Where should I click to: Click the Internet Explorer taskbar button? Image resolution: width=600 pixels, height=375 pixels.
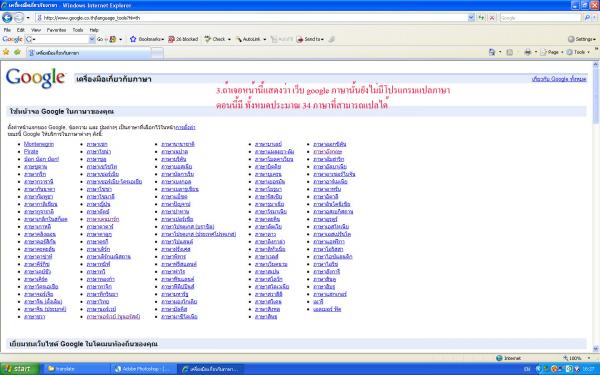[x=210, y=369]
